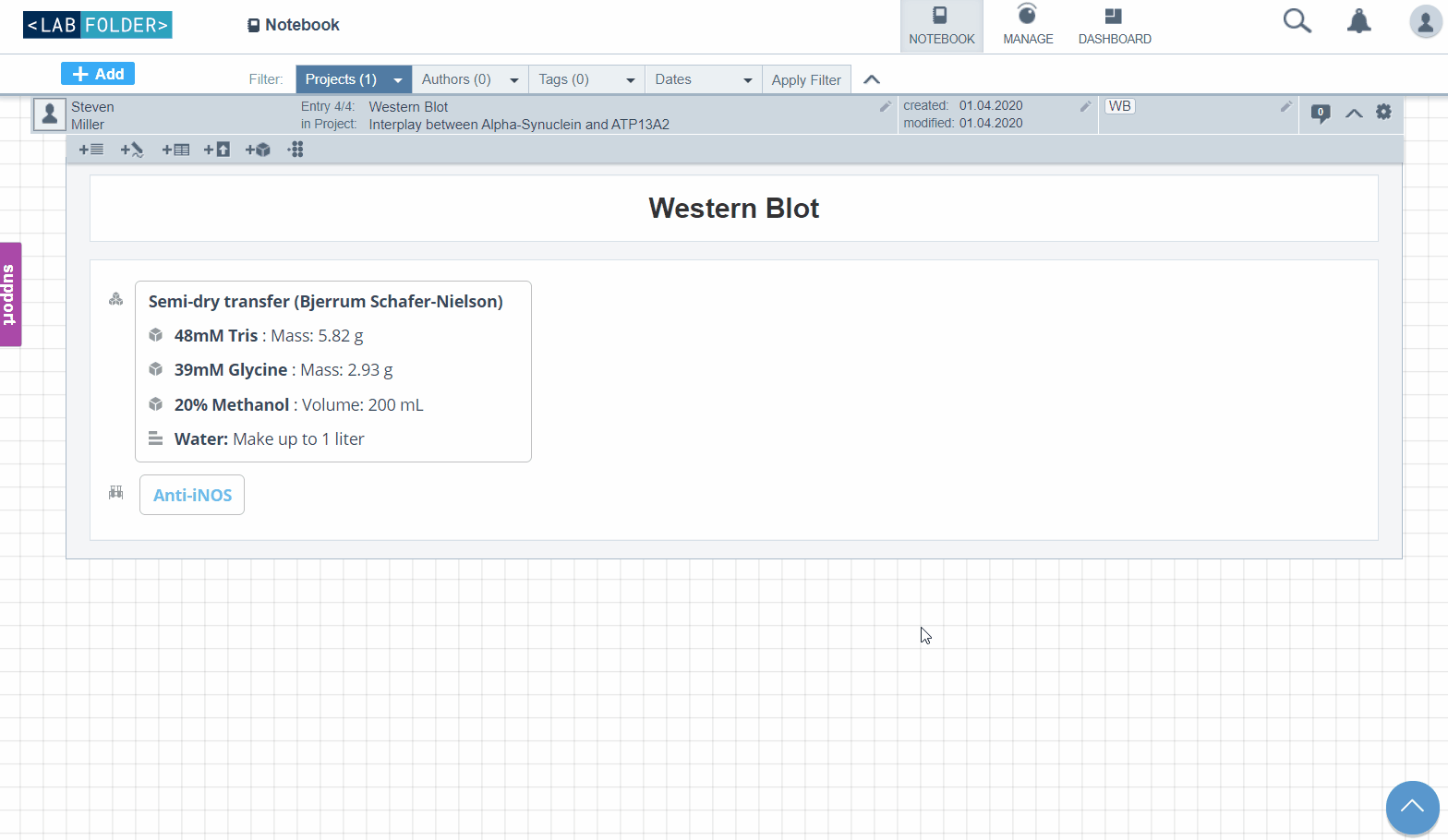Click the WB tag
The width and height of the screenshot is (1448, 840).
1120,106
